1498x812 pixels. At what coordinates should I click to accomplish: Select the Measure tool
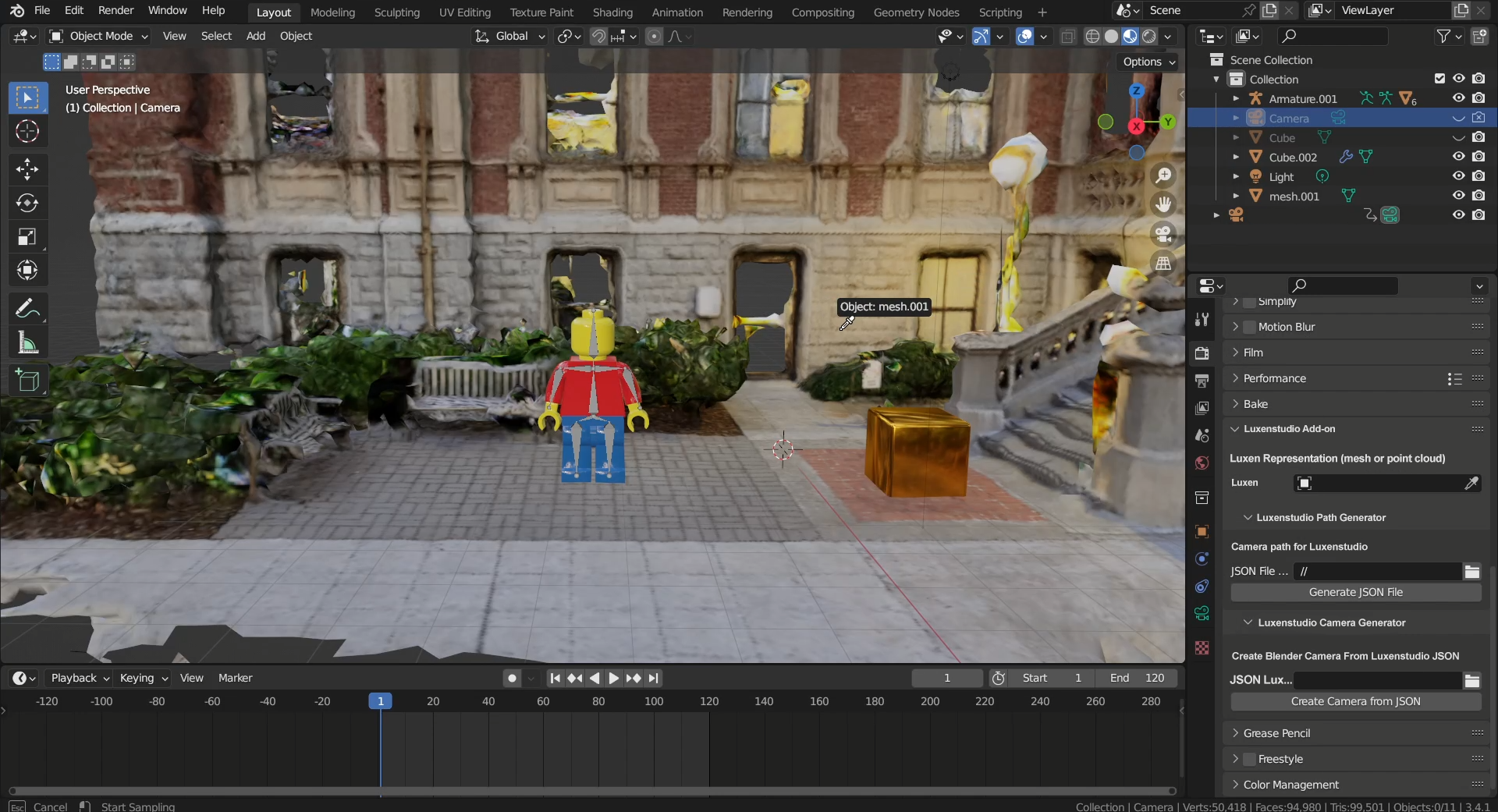click(x=27, y=343)
